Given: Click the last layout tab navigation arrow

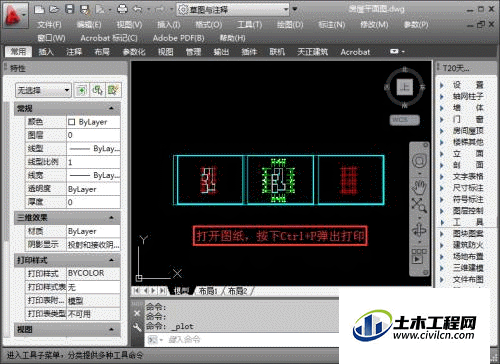Looking at the screenshot, I should pos(162,291).
